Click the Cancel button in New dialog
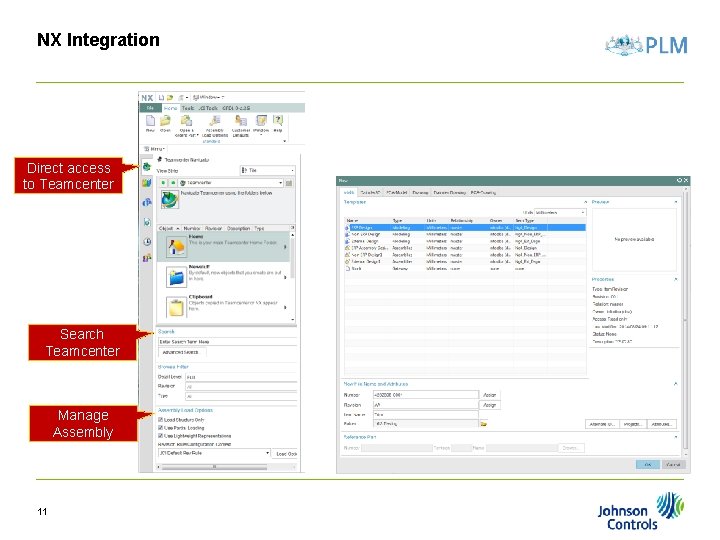 [673, 465]
